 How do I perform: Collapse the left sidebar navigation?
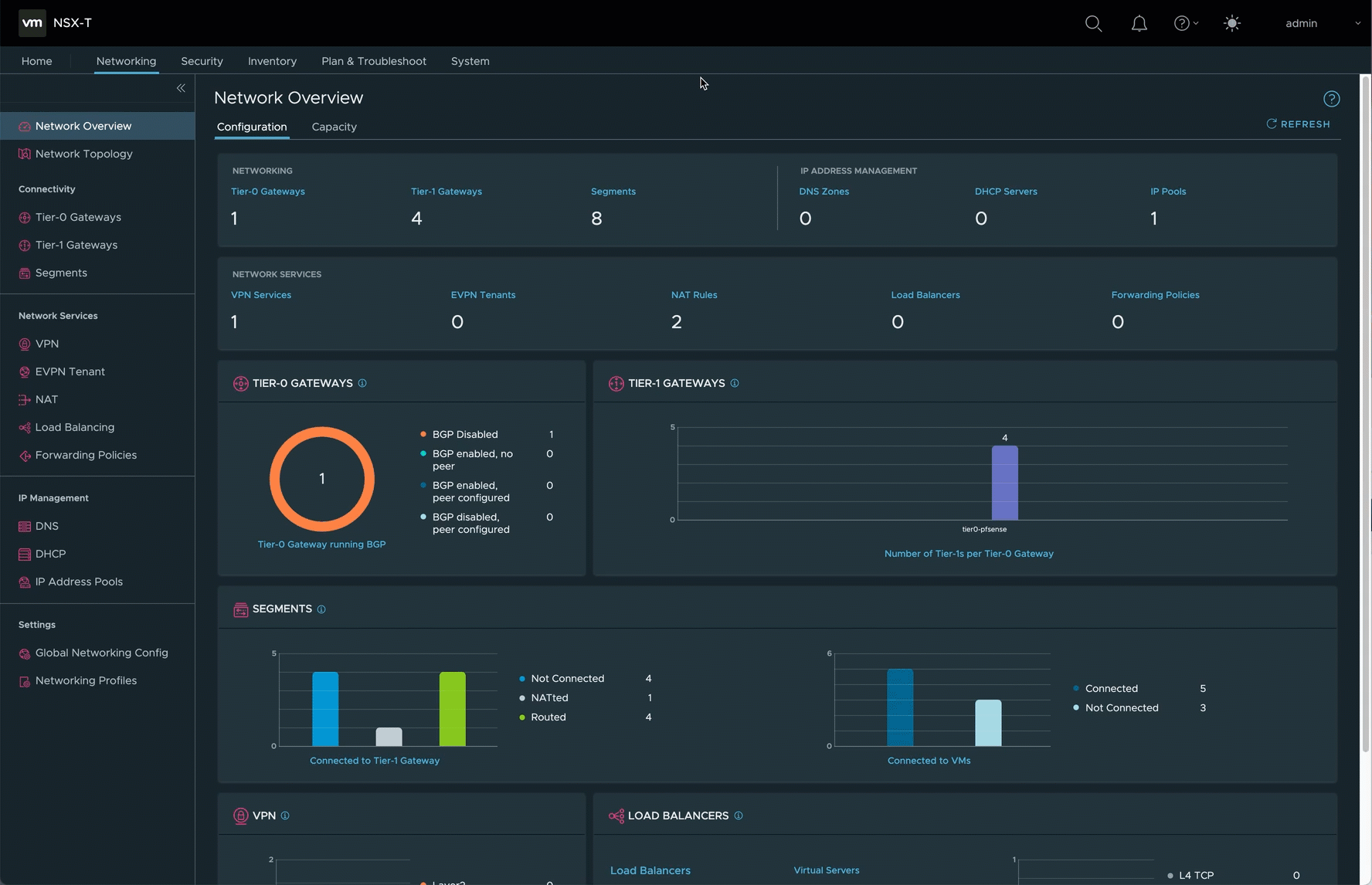(181, 88)
